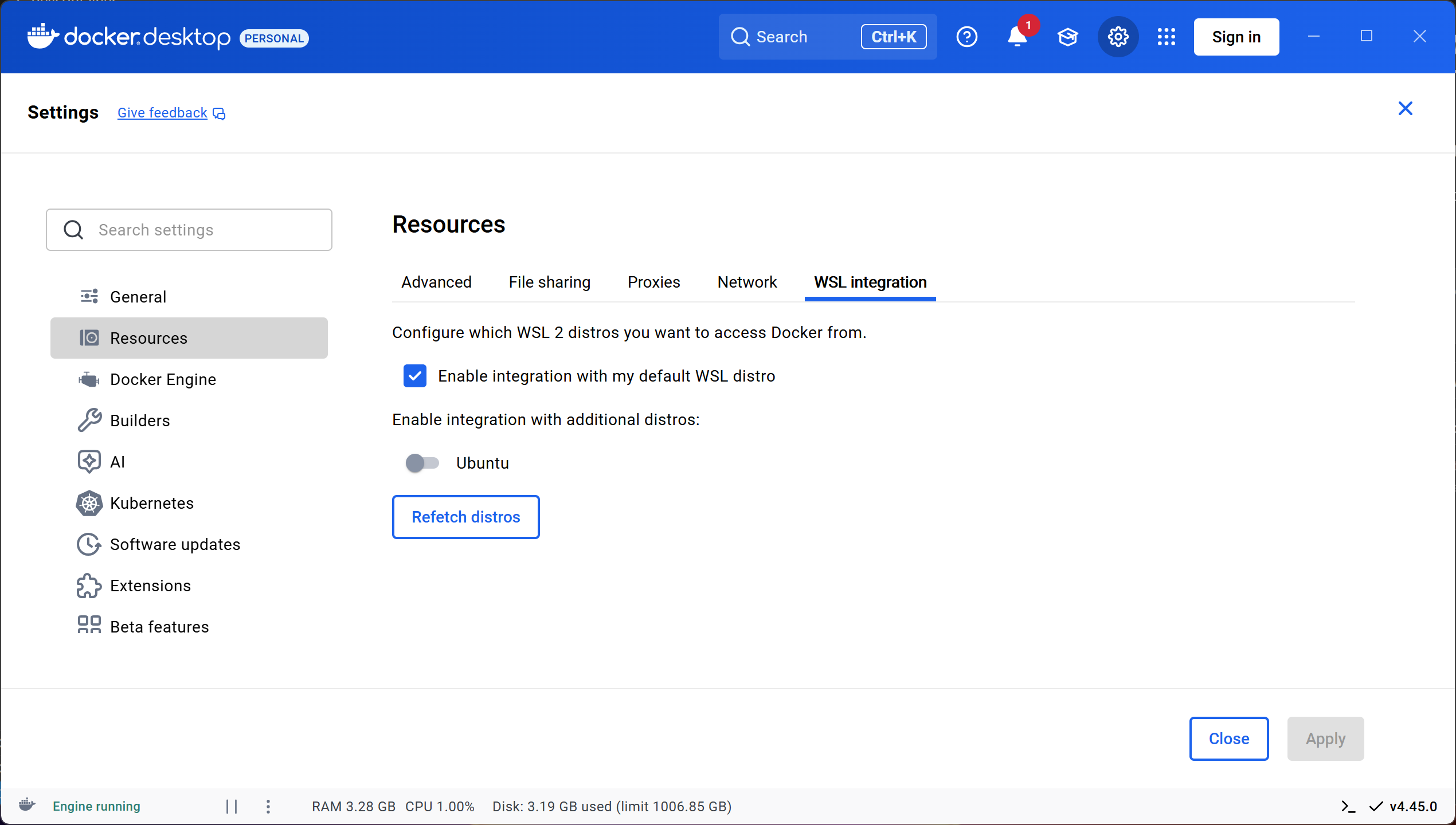This screenshot has width=1456, height=825.
Task: Open the notifications bell icon
Action: coord(1017,37)
